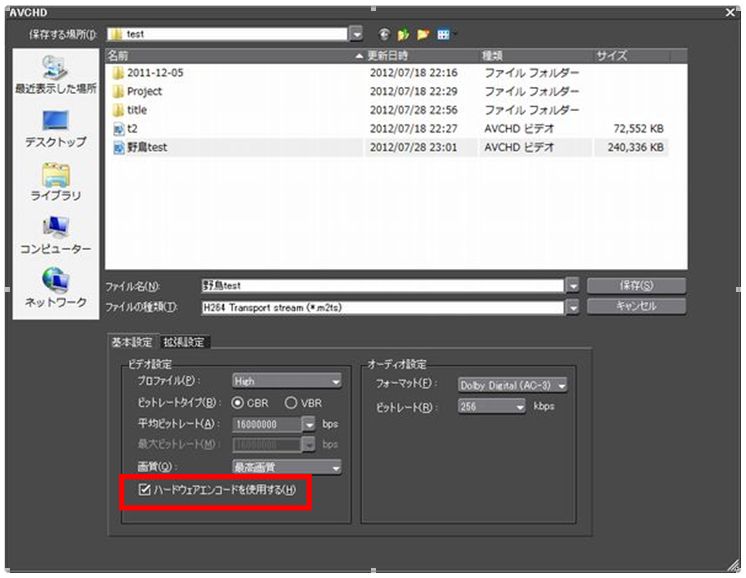Expand the ファイル名 dropdown arrow
Viewport: 746px width, 578px height.
pyautogui.click(x=573, y=285)
